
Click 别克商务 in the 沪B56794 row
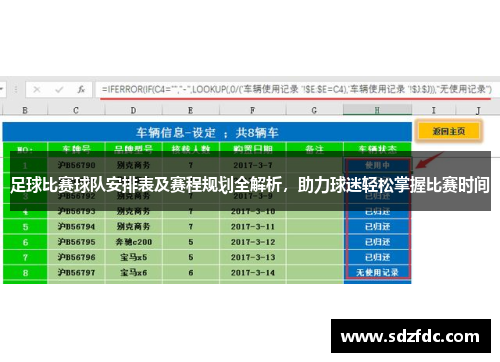[x=133, y=227]
